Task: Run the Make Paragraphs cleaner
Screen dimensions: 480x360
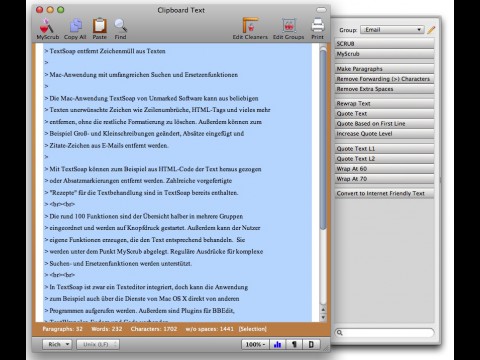Action: (384, 69)
